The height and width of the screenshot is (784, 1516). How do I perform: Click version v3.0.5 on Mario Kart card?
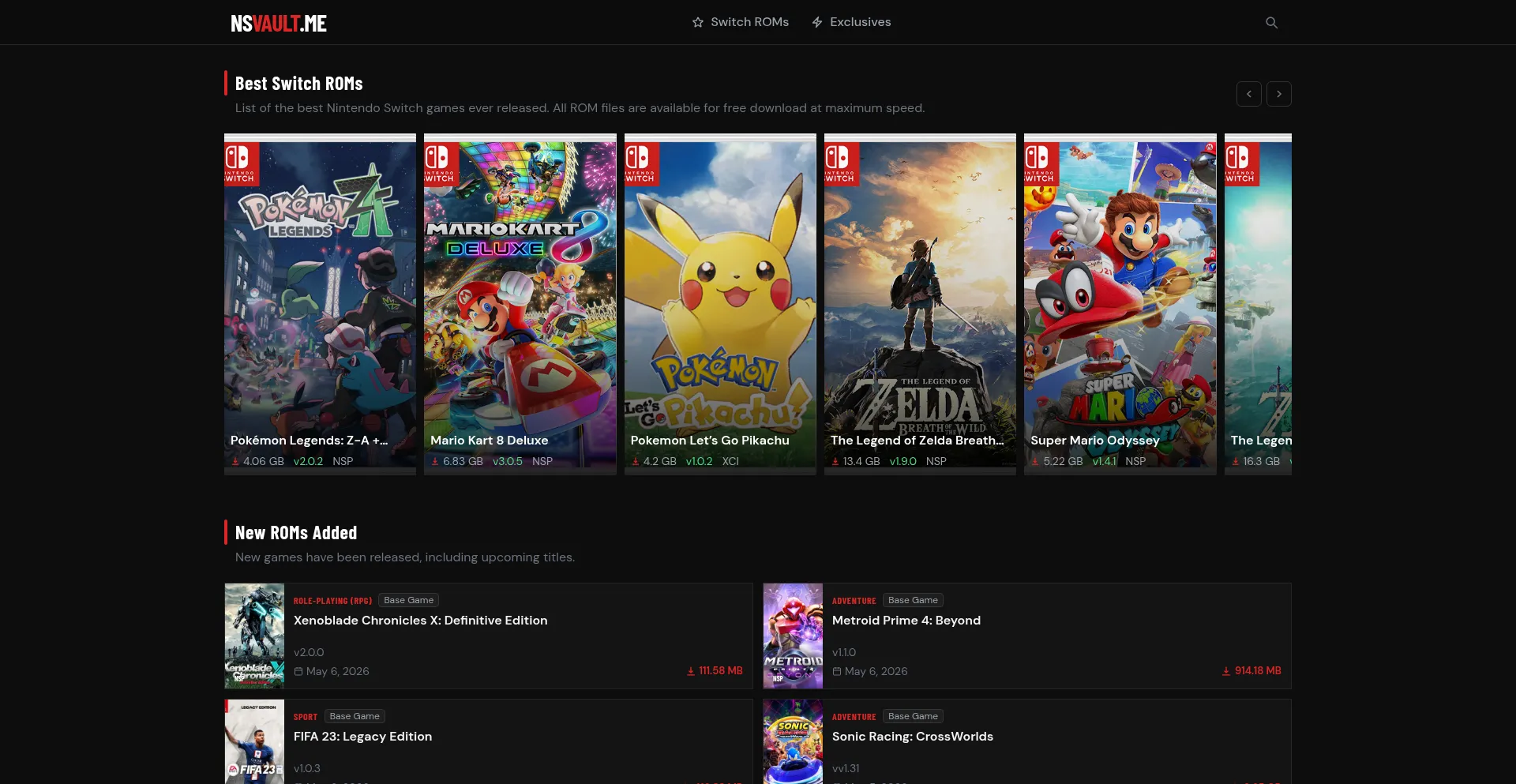508,461
